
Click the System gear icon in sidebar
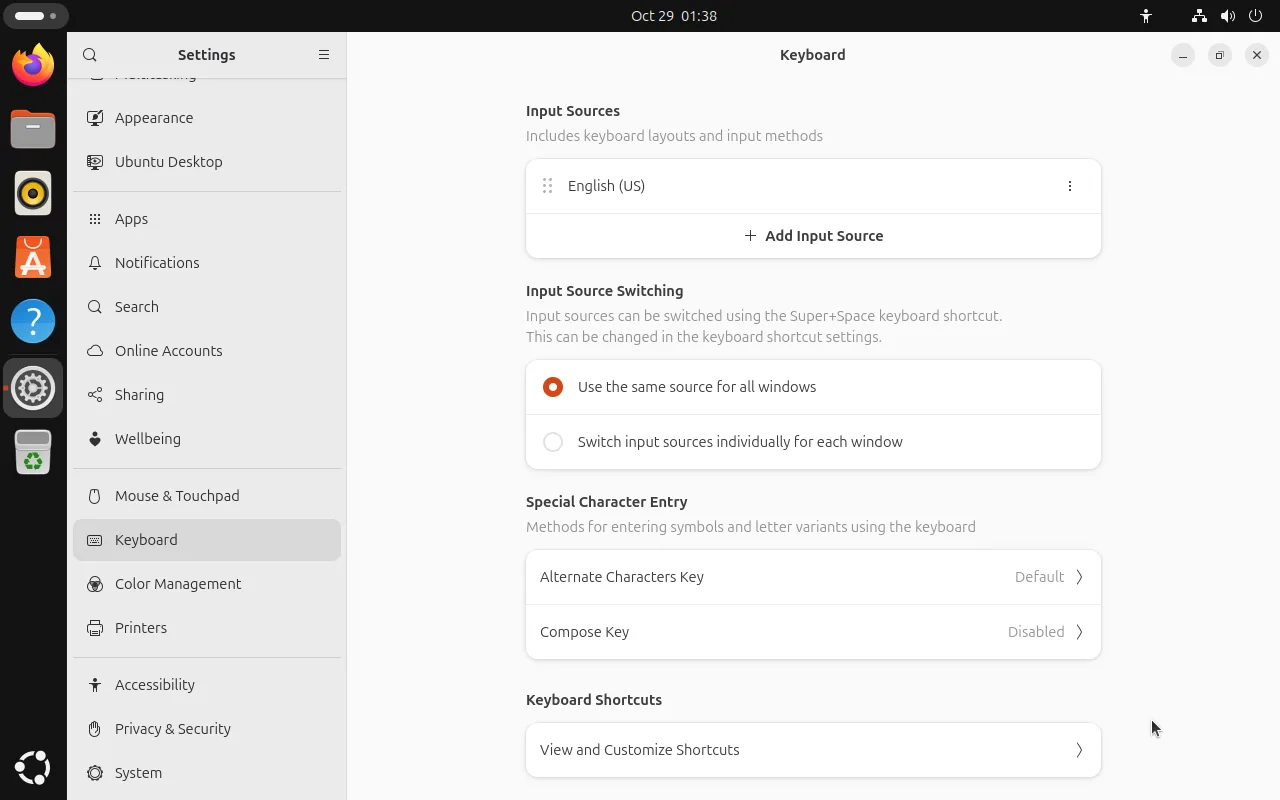(x=95, y=773)
